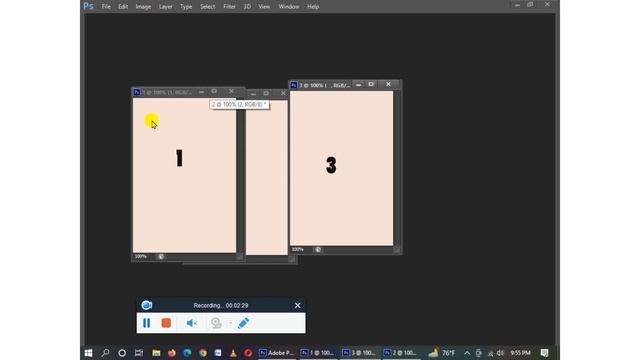The image size is (640, 360).
Task: Open the Filter menu
Action: (229, 7)
